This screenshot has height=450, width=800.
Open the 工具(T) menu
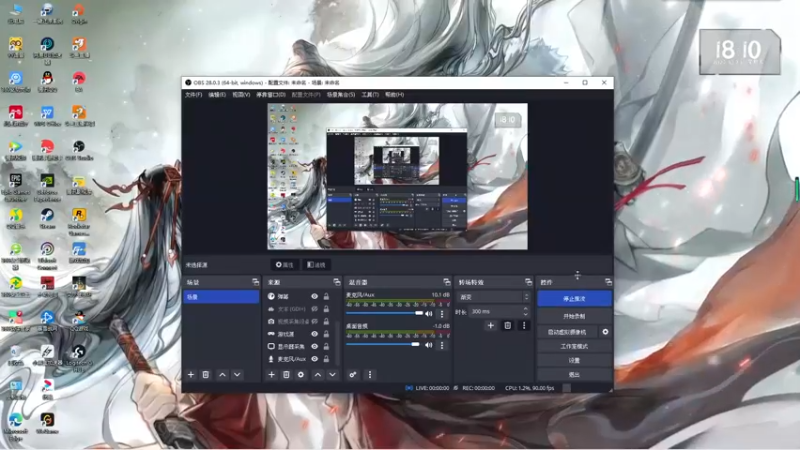point(370,94)
